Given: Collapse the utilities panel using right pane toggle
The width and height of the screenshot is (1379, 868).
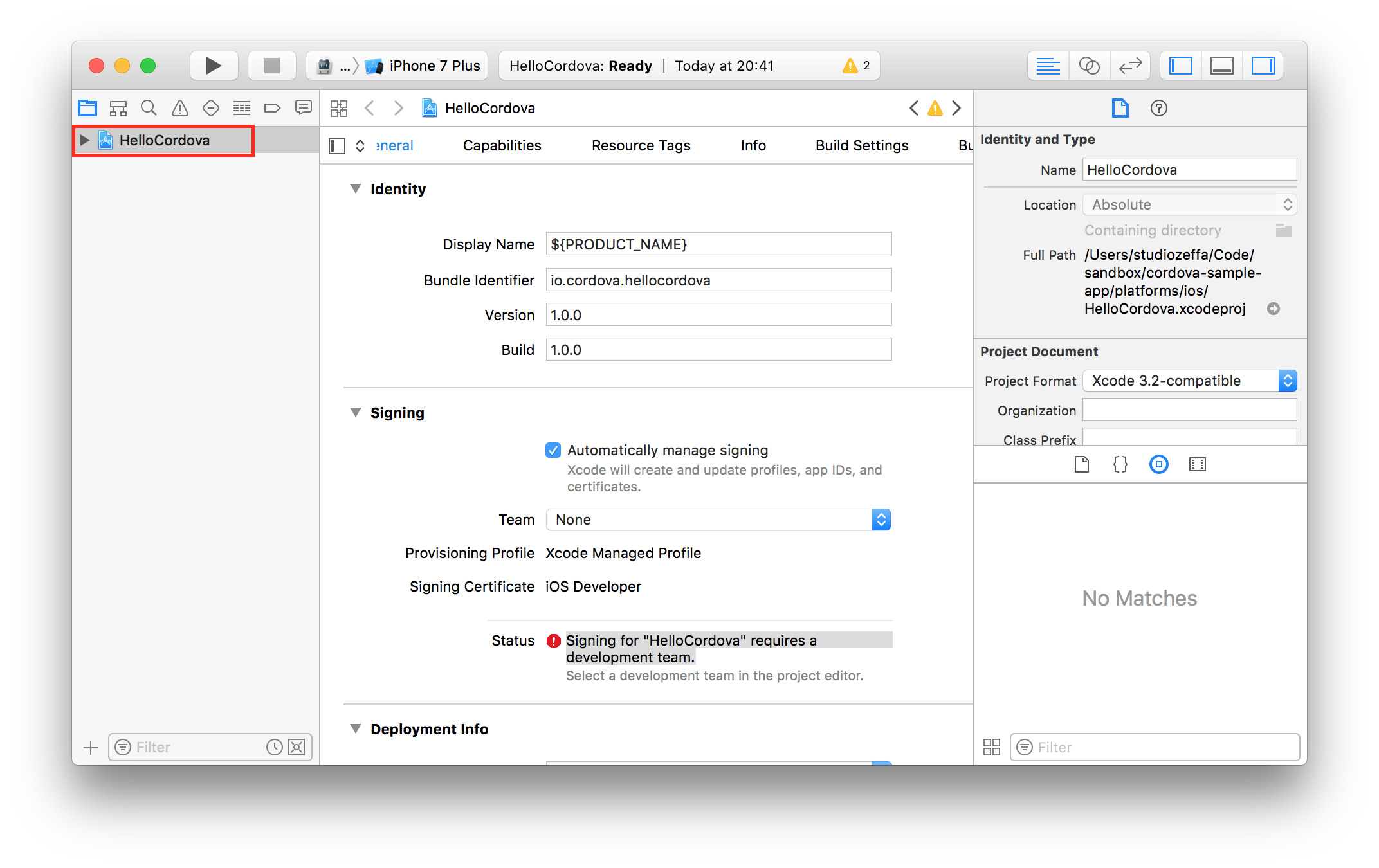Looking at the screenshot, I should coord(1262,65).
